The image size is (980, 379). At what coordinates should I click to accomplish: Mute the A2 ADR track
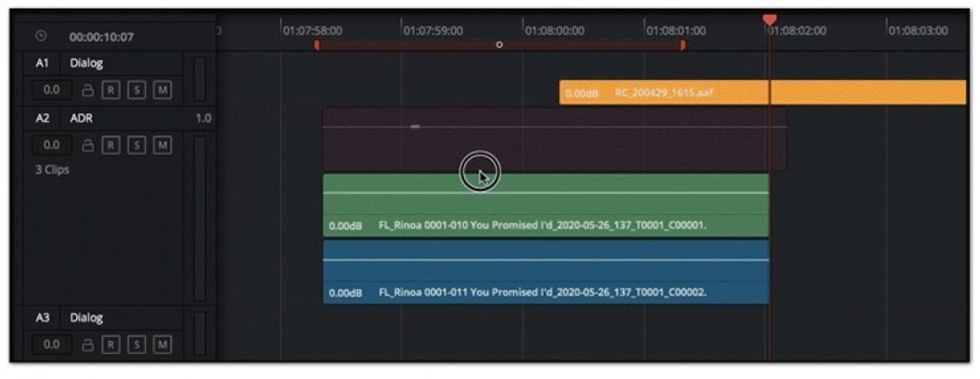162,145
